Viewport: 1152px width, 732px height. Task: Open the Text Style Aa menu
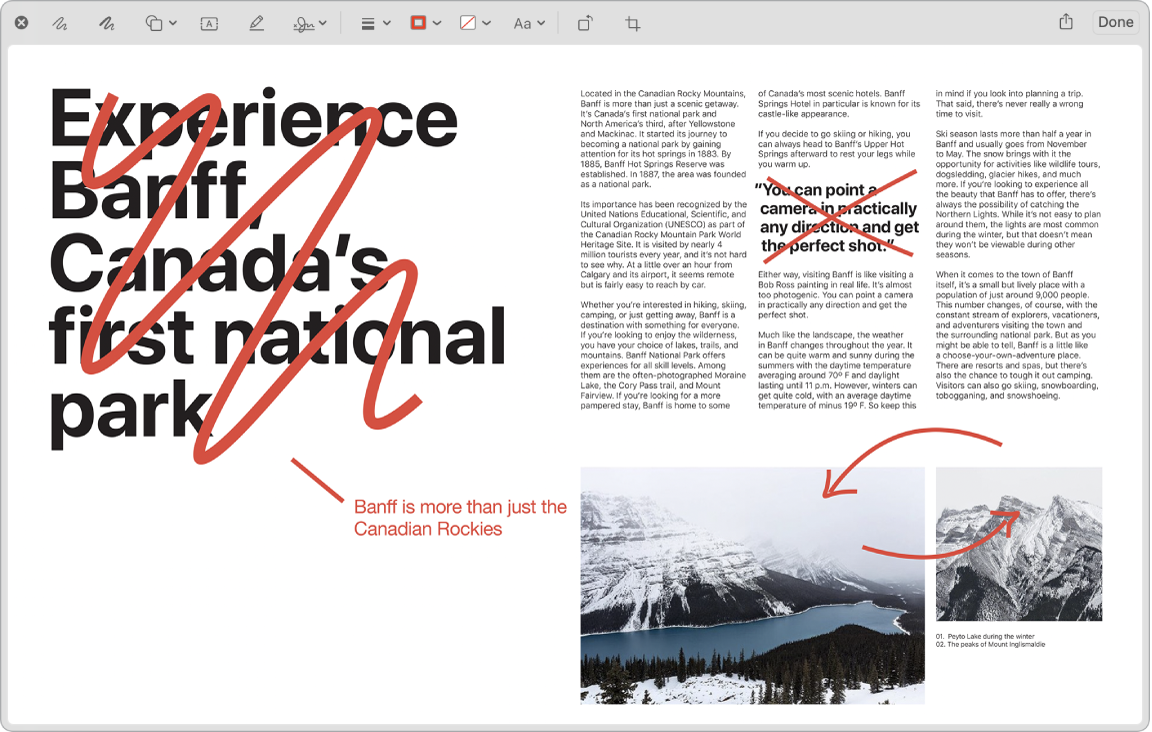528,22
